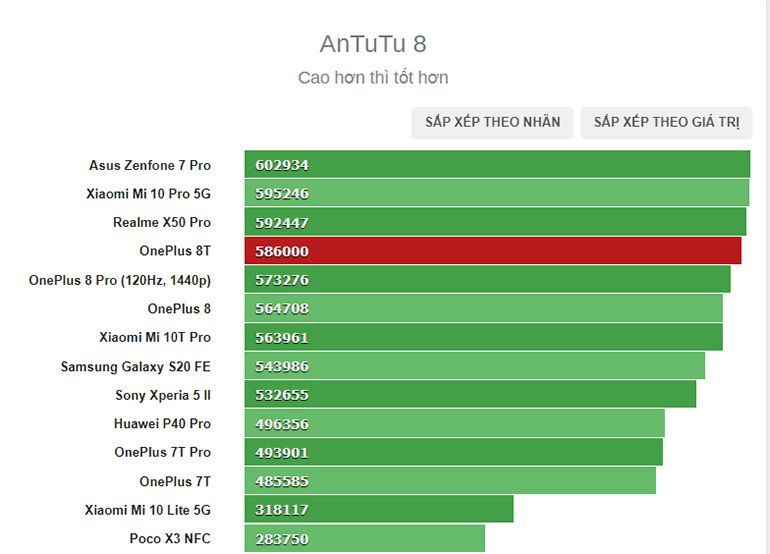
Task: Select the OnePlus 8 Pro 573276 bar
Action: point(487,280)
